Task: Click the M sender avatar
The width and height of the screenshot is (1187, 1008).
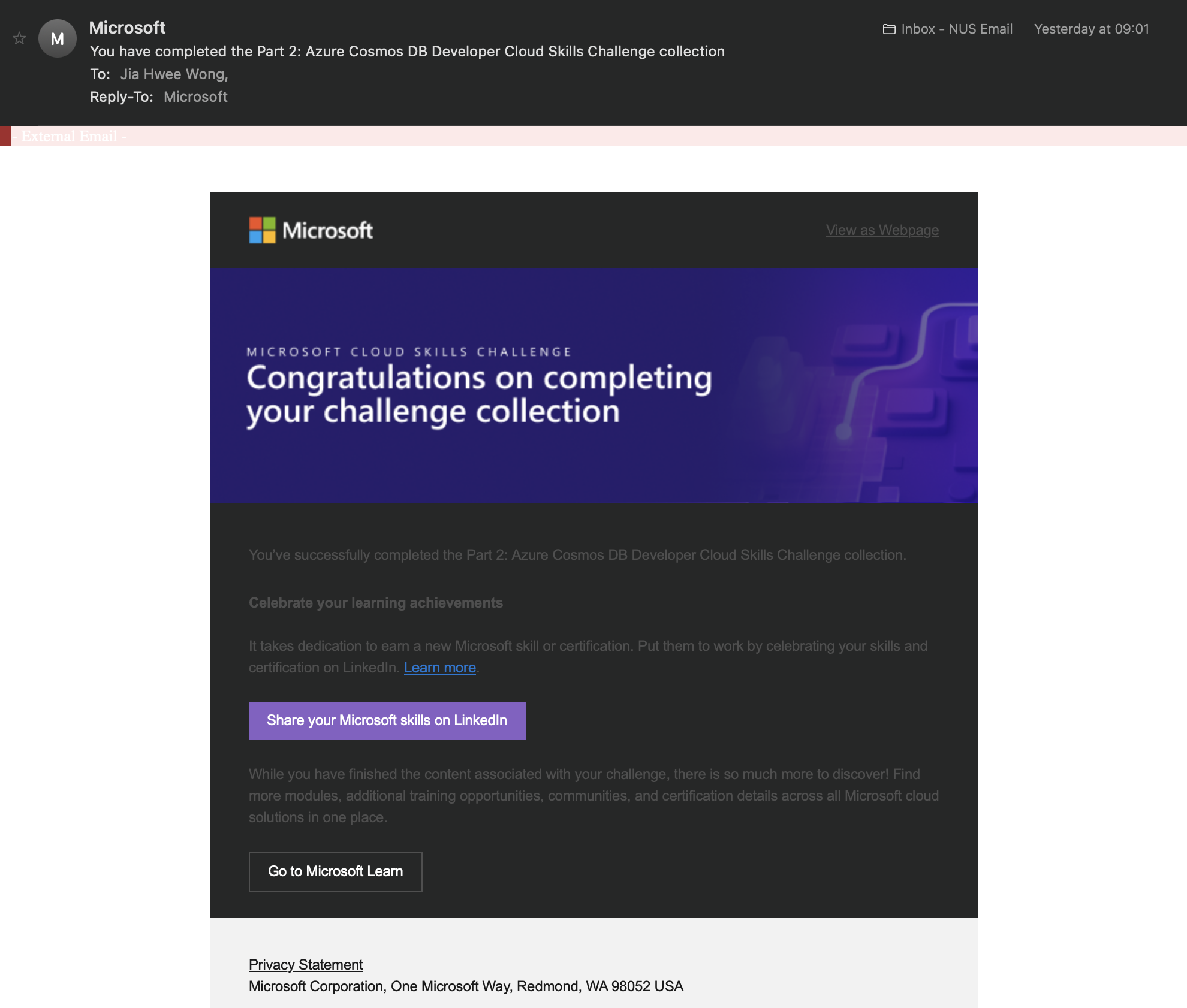Action: tap(57, 38)
